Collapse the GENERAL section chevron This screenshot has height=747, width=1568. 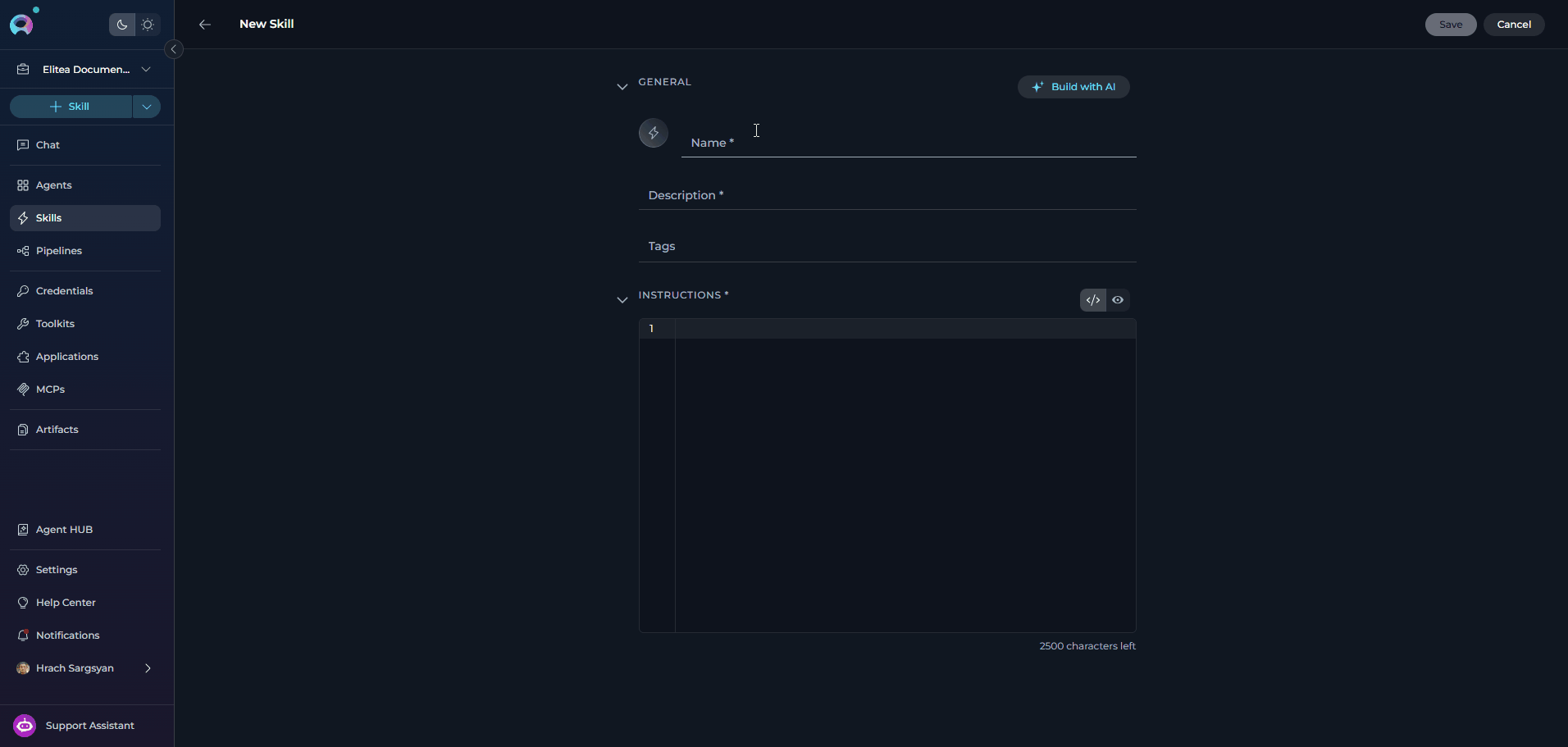(x=622, y=87)
